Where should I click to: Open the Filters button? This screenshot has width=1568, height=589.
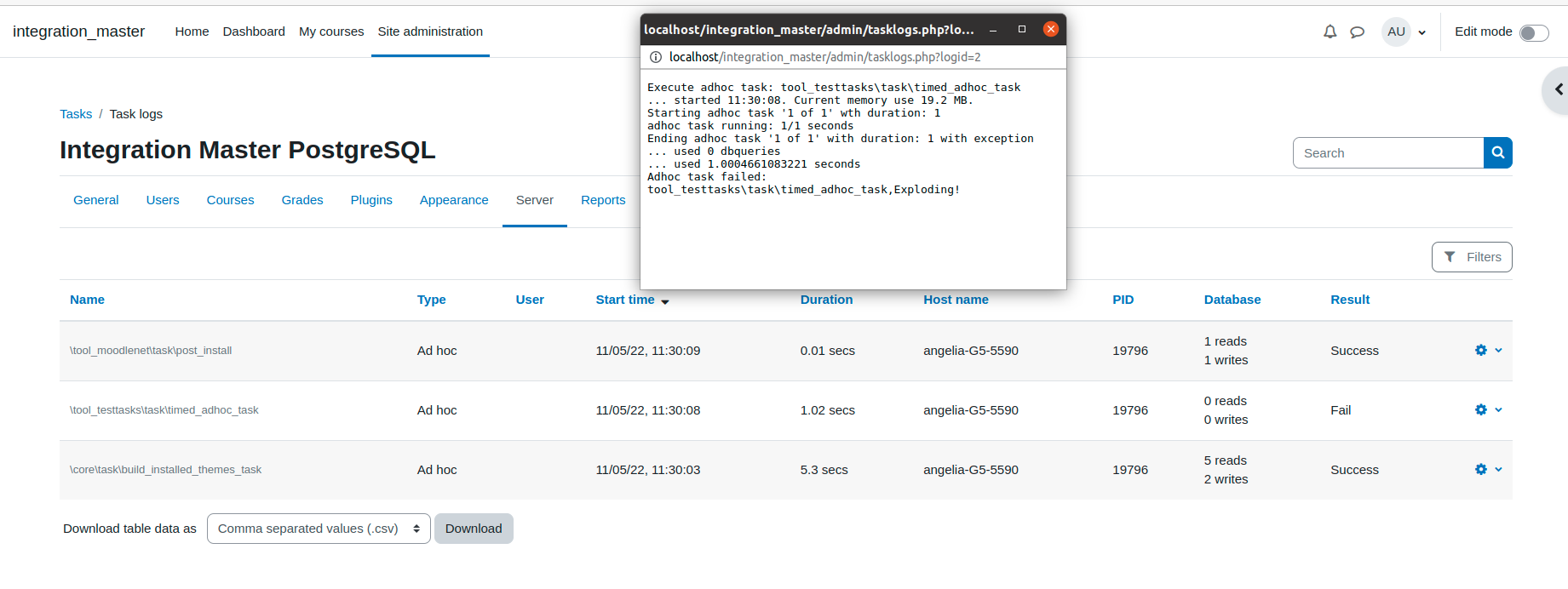[1472, 257]
